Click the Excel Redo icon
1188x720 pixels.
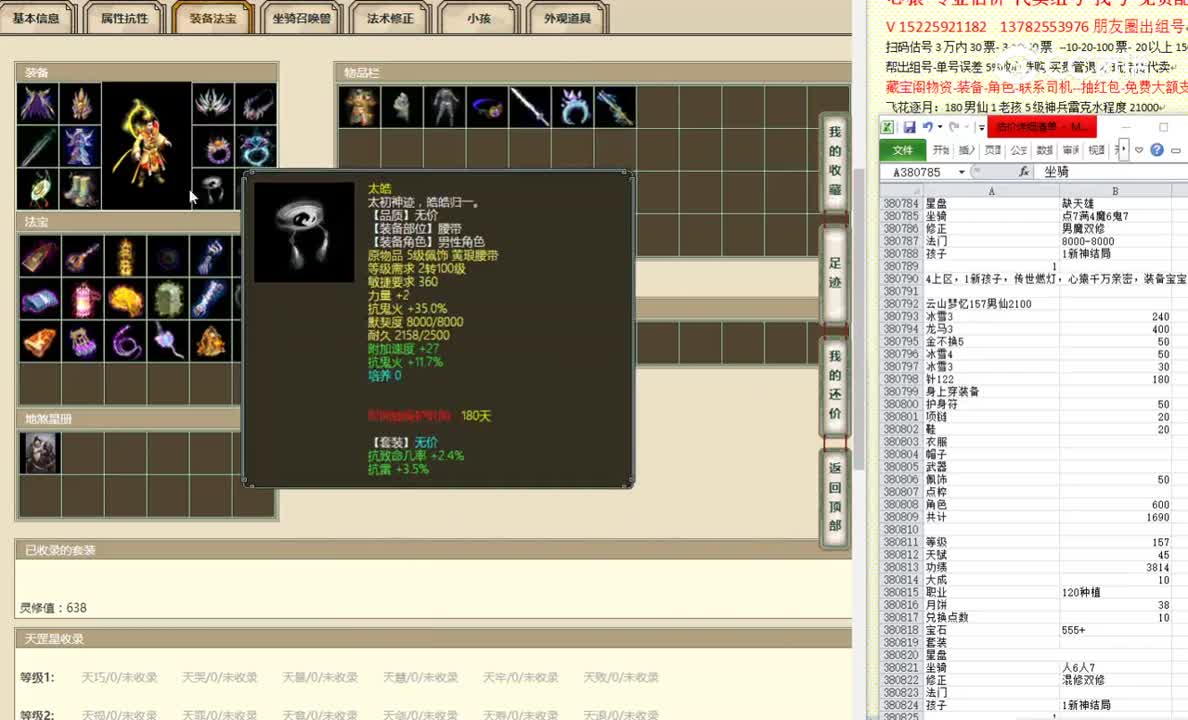(x=955, y=127)
